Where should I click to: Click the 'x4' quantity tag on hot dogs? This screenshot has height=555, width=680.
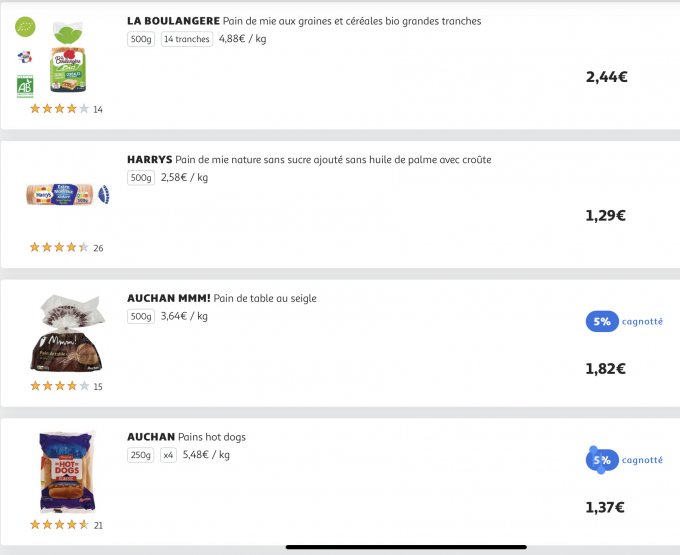168,455
